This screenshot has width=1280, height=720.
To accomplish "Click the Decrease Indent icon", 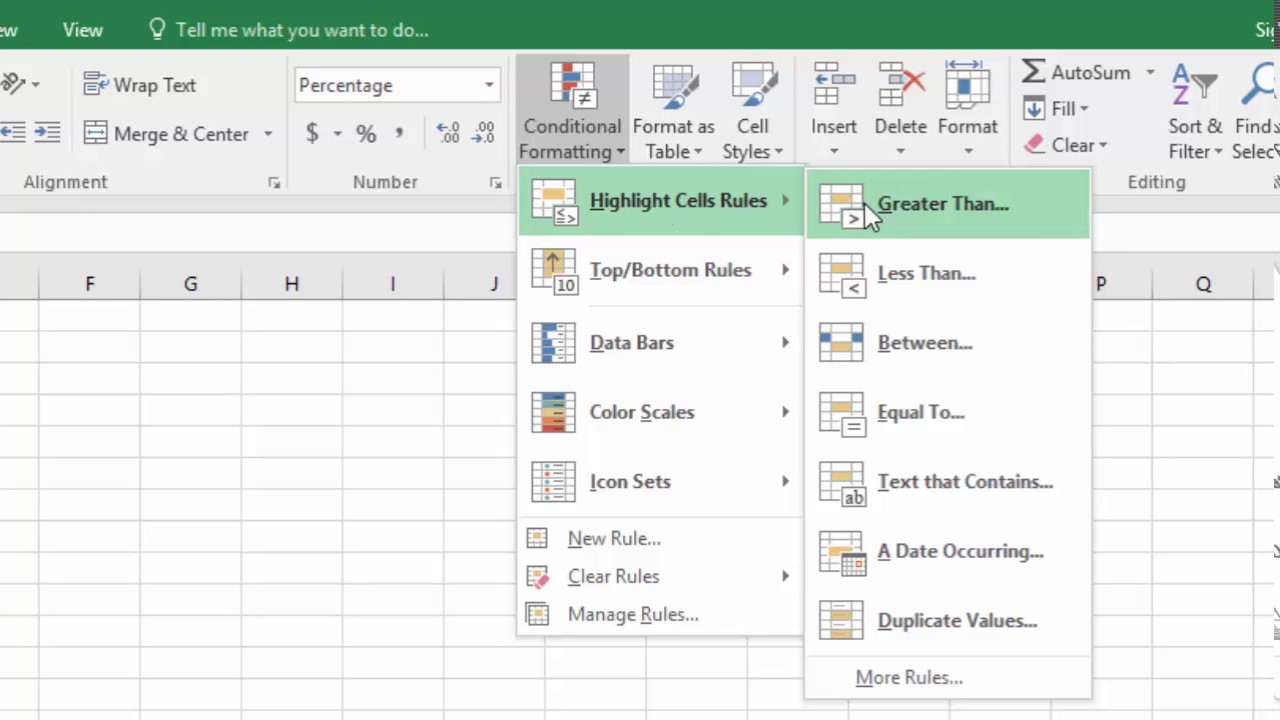I will point(13,133).
